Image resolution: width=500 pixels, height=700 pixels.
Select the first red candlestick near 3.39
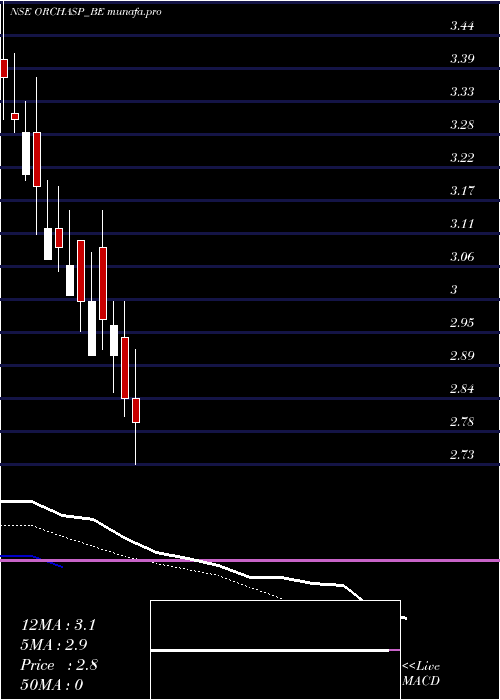click(4, 68)
